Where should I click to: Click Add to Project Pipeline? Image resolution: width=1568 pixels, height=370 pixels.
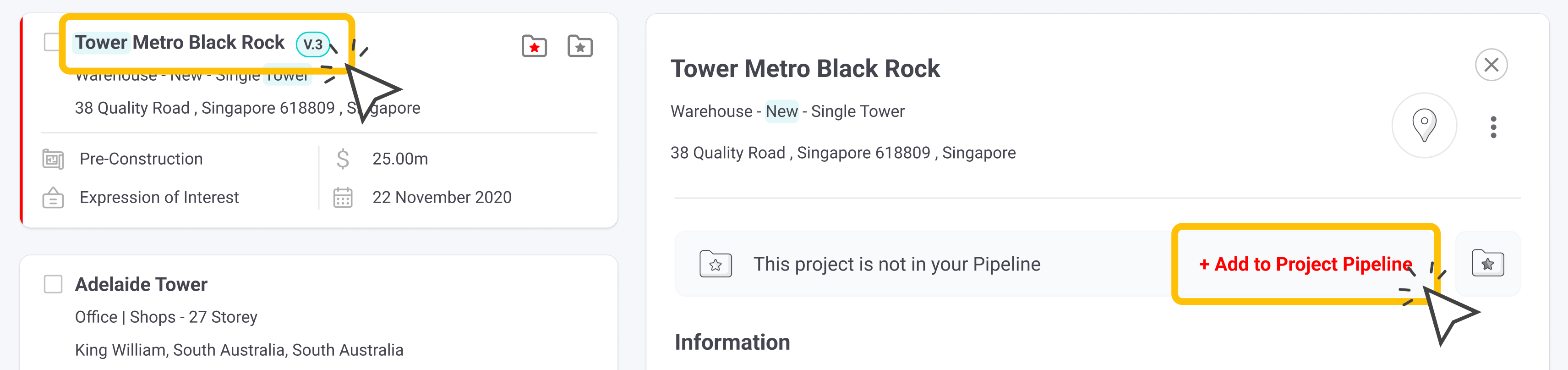click(x=1305, y=264)
